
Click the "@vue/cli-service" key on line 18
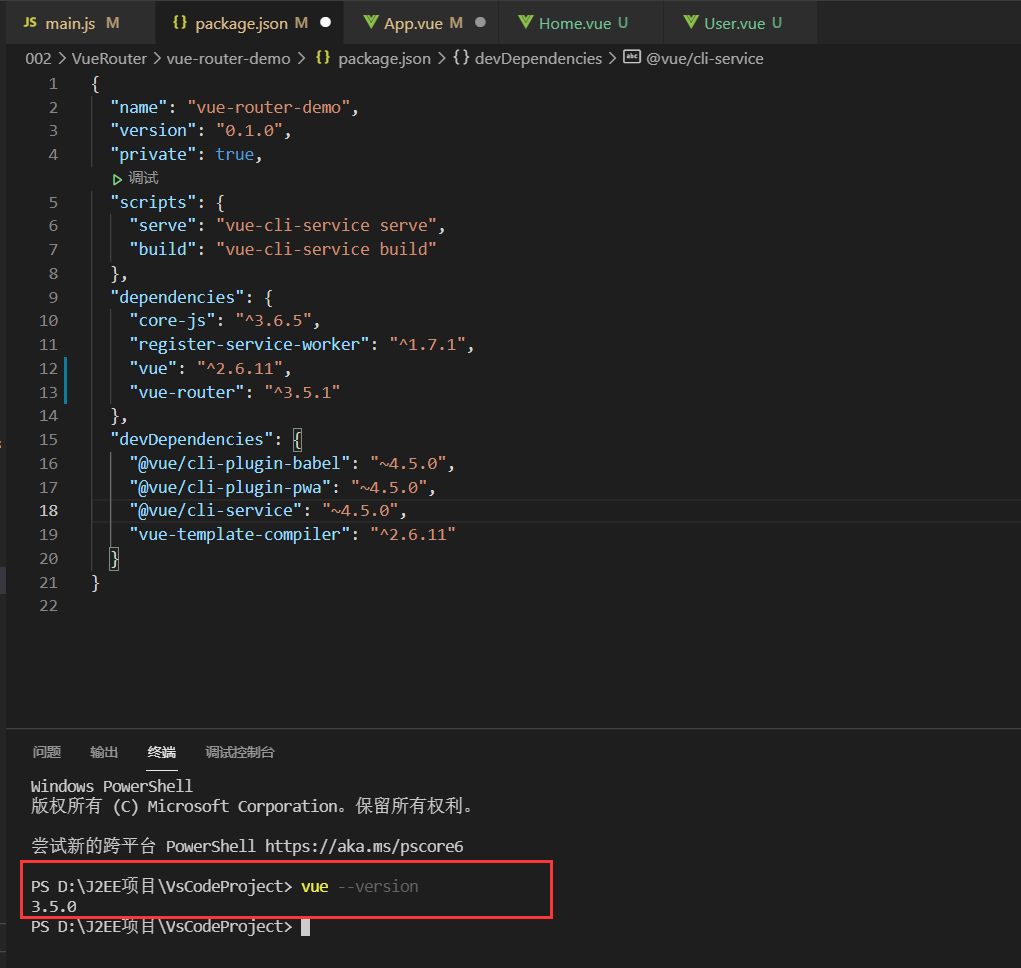pos(216,511)
